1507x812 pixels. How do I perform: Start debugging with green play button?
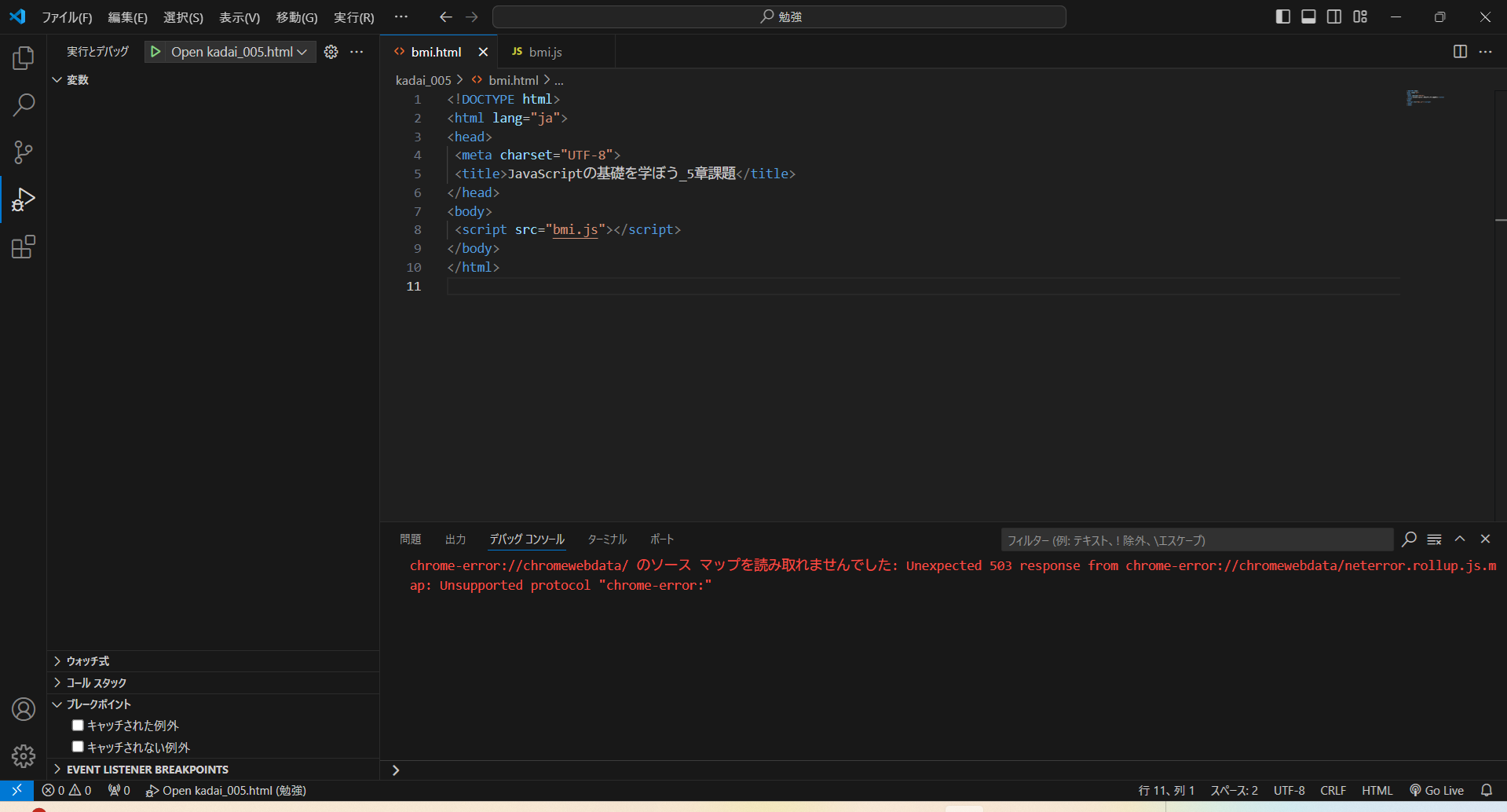pos(155,52)
